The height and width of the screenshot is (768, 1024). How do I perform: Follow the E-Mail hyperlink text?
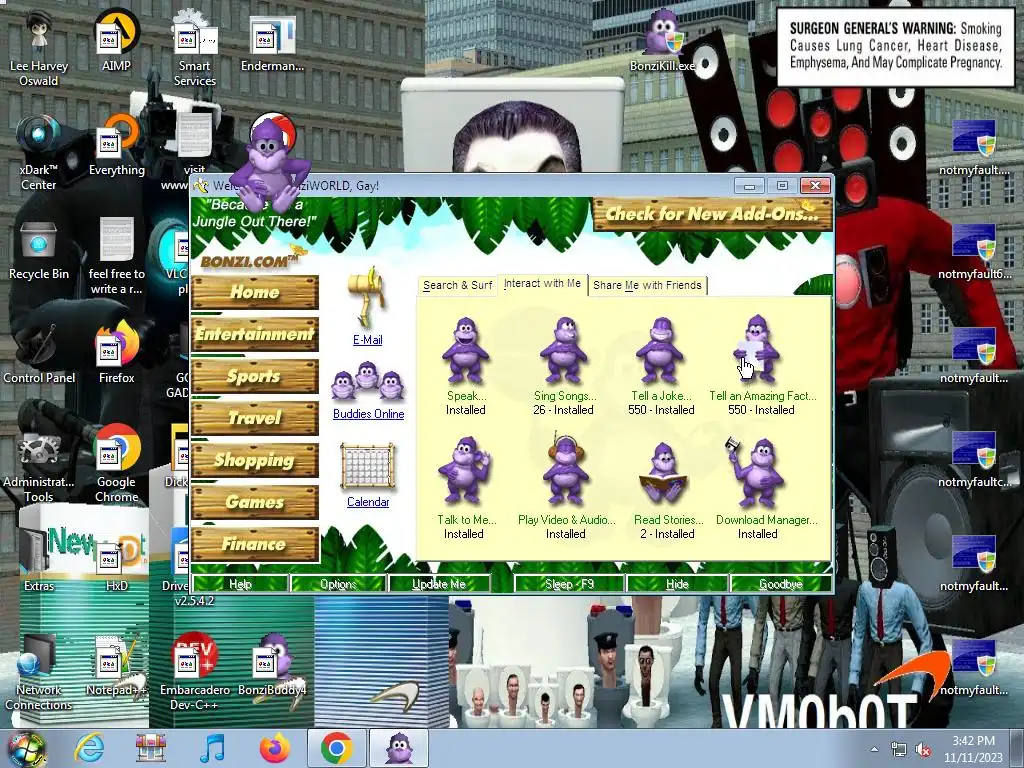tap(367, 340)
